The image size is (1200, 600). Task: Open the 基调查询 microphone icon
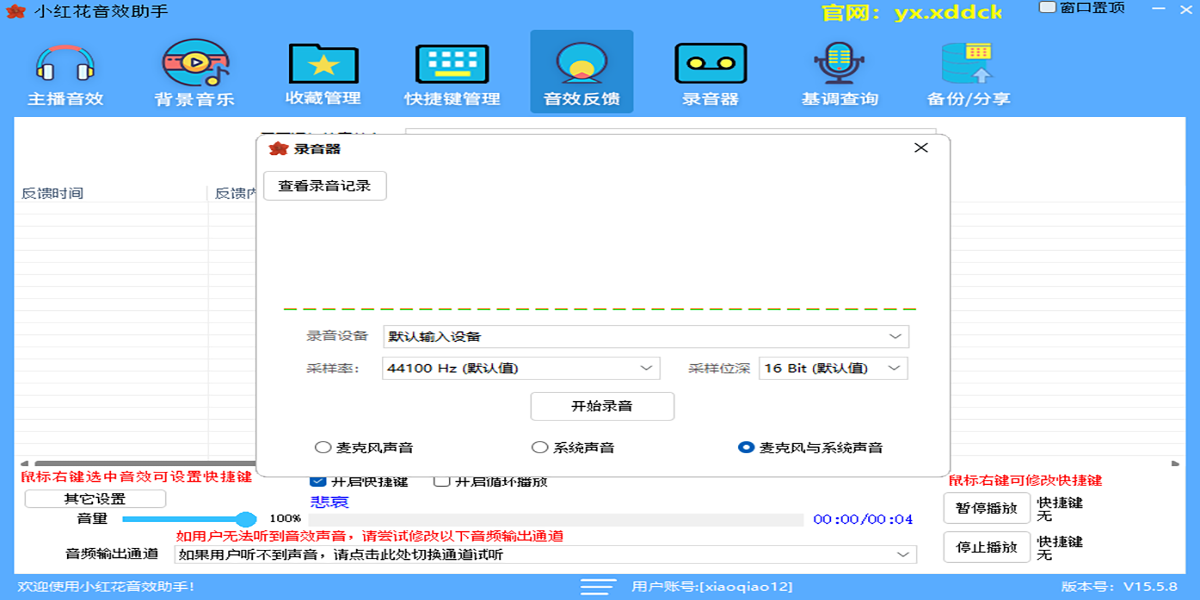(x=838, y=64)
